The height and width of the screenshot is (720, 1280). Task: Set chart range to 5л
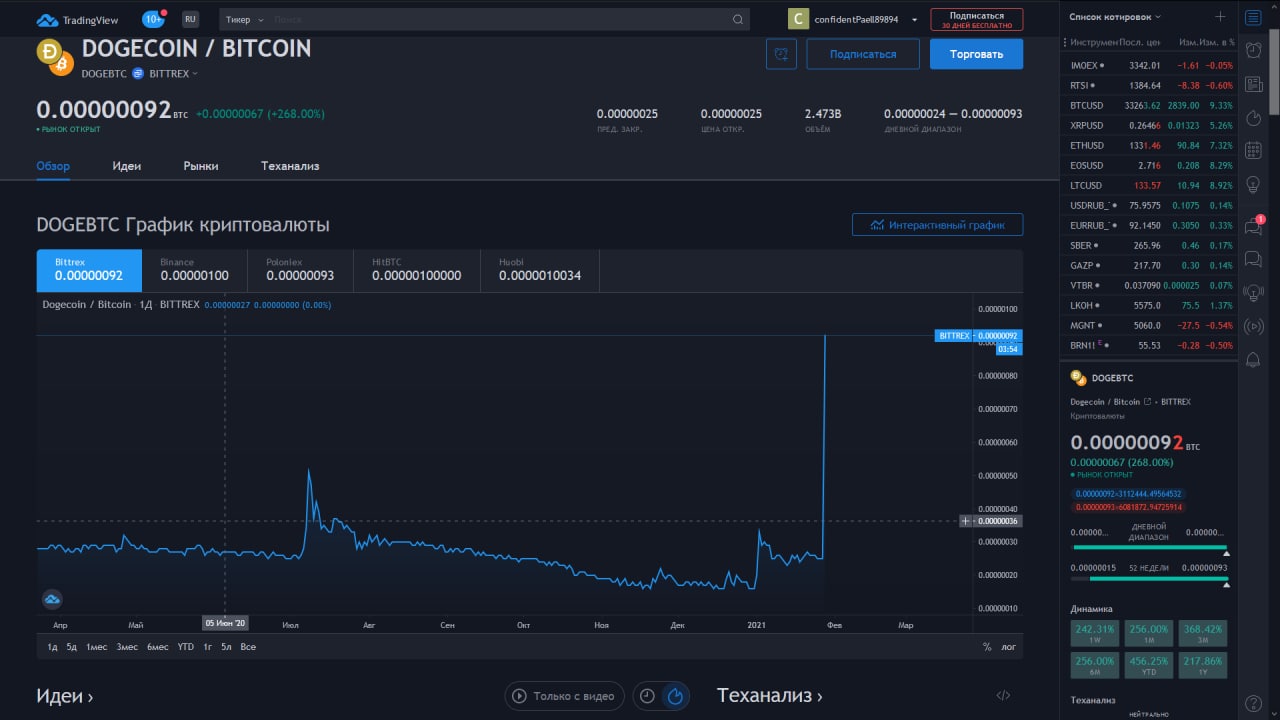click(x=226, y=647)
